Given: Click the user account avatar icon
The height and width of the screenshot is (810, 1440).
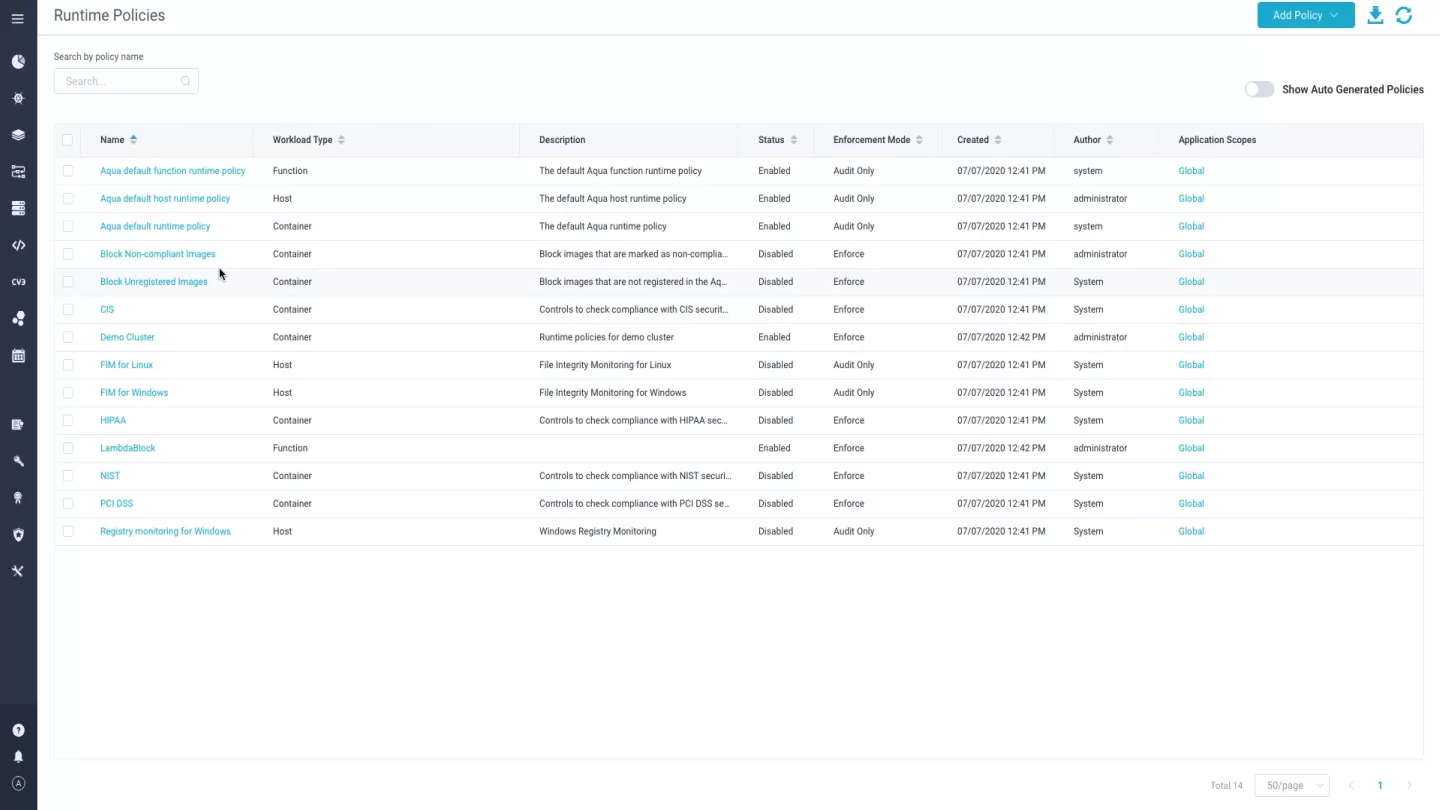Looking at the screenshot, I should 18,784.
